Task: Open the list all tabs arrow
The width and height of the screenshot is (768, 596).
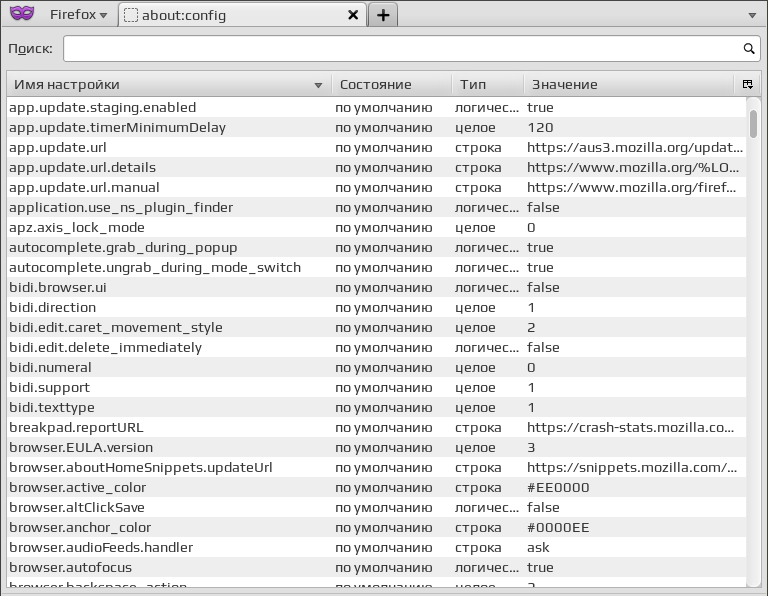Action: (752, 15)
